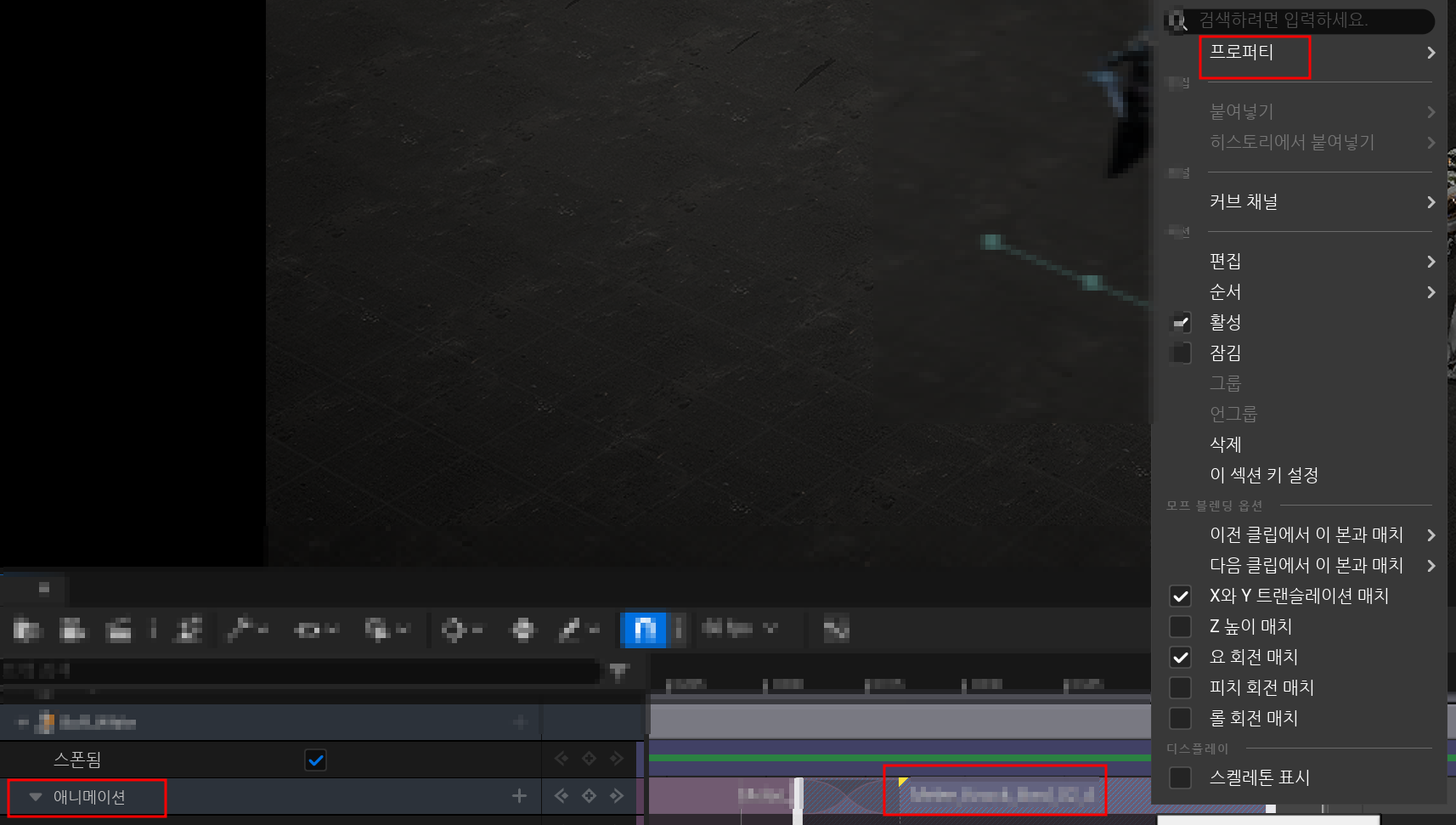Enable 스켈레톤 표시 checkbox

point(1181,777)
